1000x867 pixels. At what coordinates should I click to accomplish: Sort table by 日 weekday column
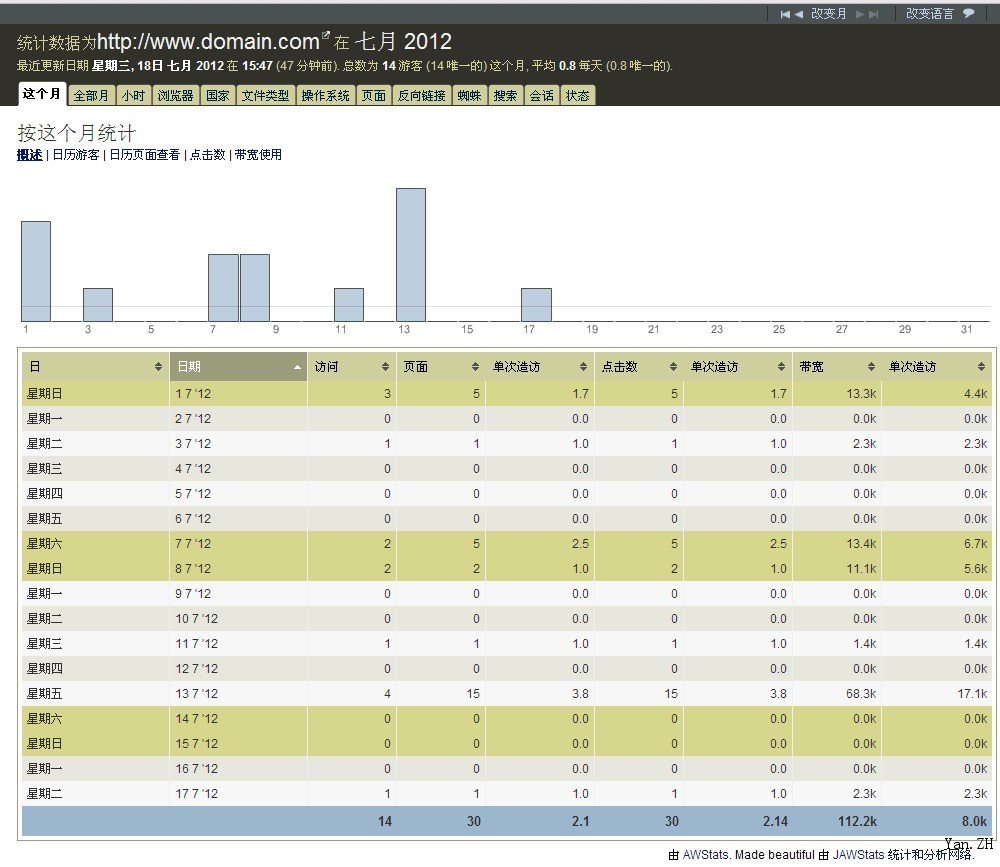click(x=95, y=367)
